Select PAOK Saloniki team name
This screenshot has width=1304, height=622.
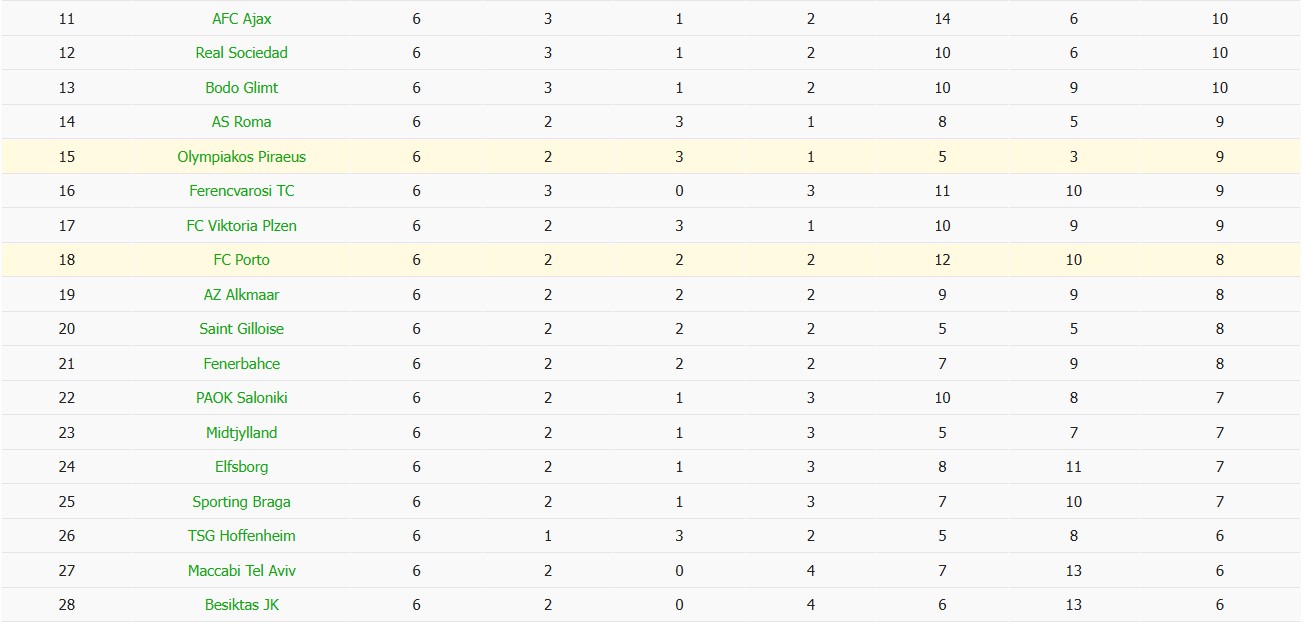(x=242, y=398)
